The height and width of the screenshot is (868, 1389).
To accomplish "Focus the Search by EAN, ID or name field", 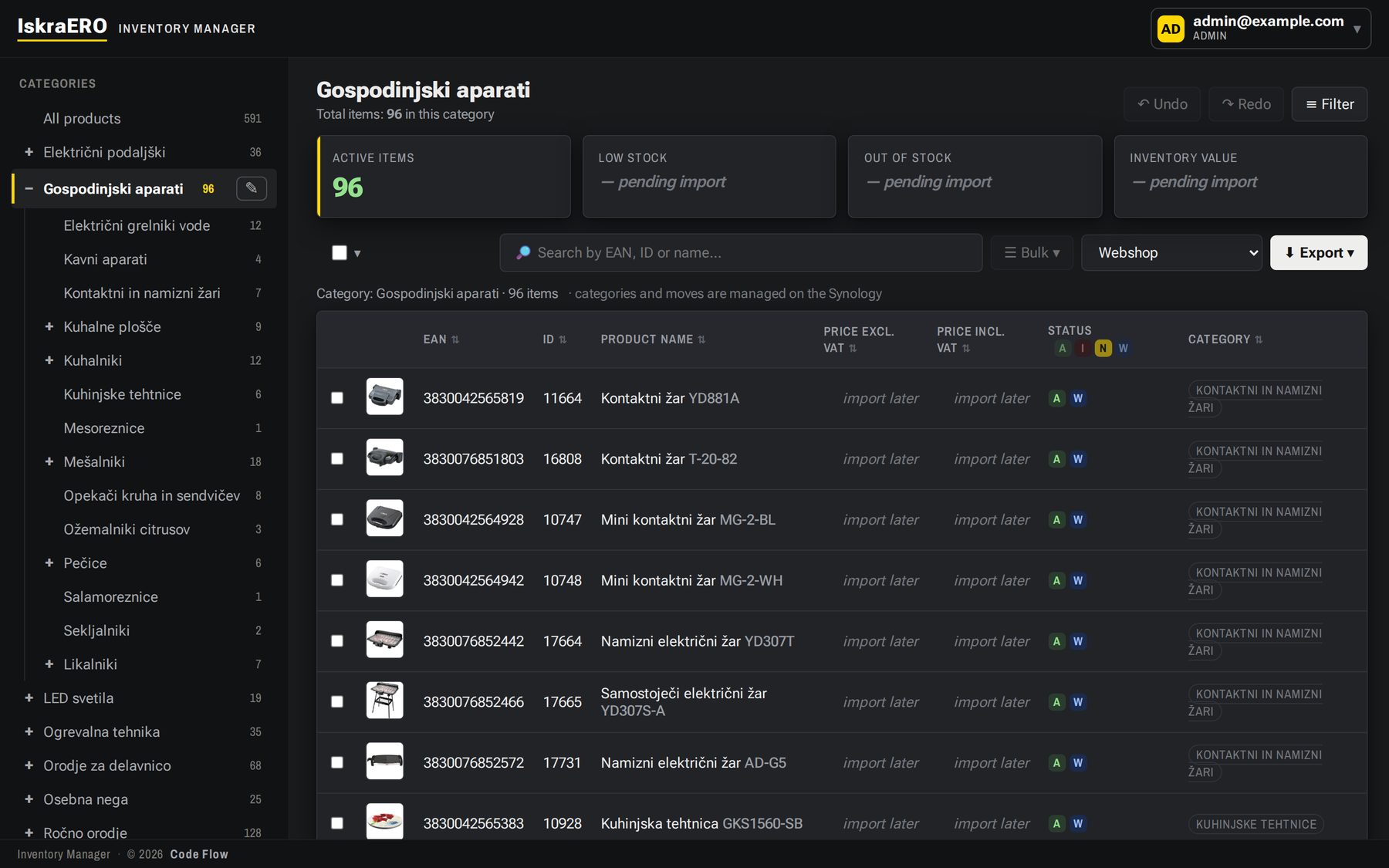I will click(x=741, y=252).
